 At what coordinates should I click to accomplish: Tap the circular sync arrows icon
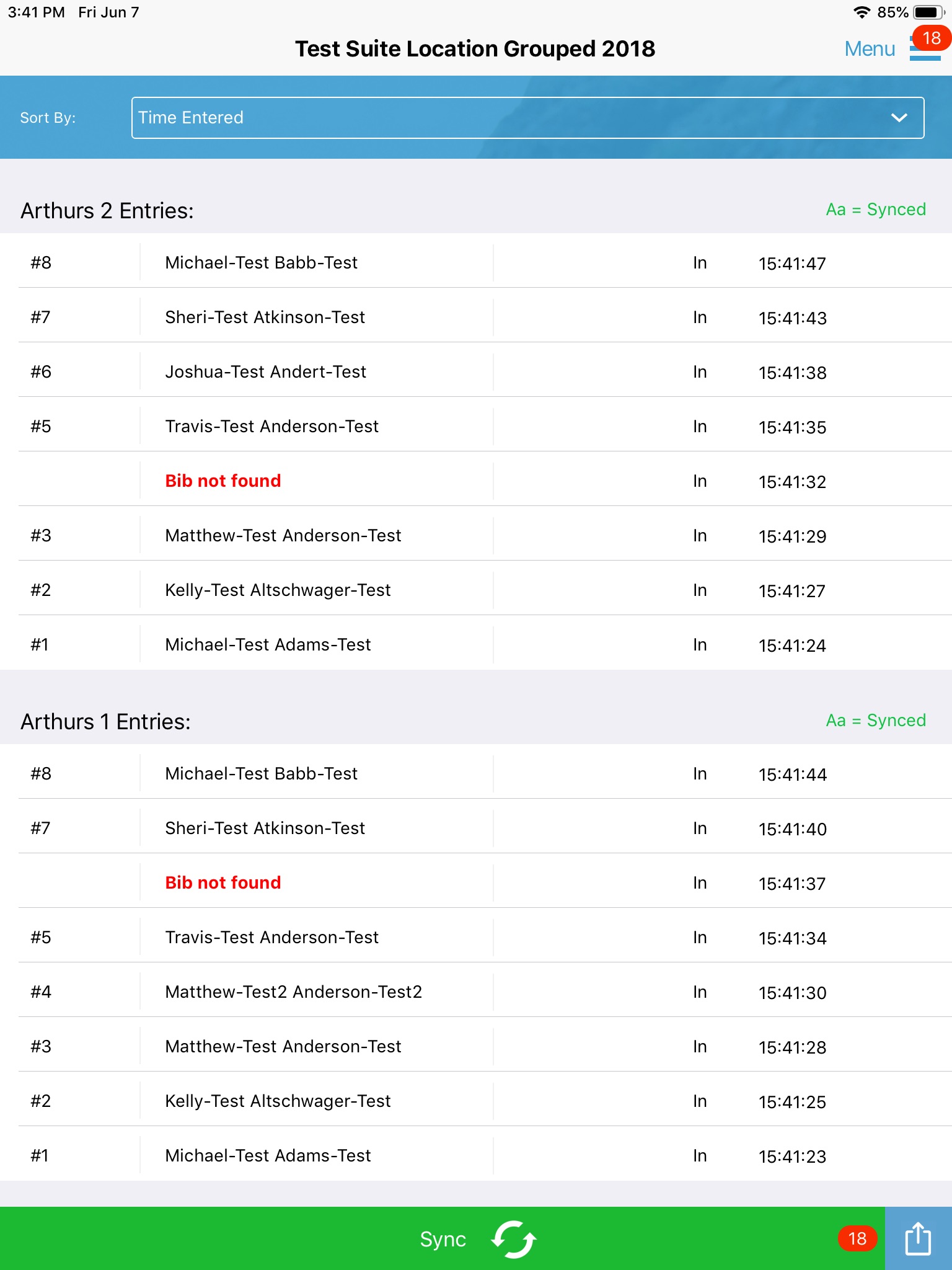(513, 1239)
